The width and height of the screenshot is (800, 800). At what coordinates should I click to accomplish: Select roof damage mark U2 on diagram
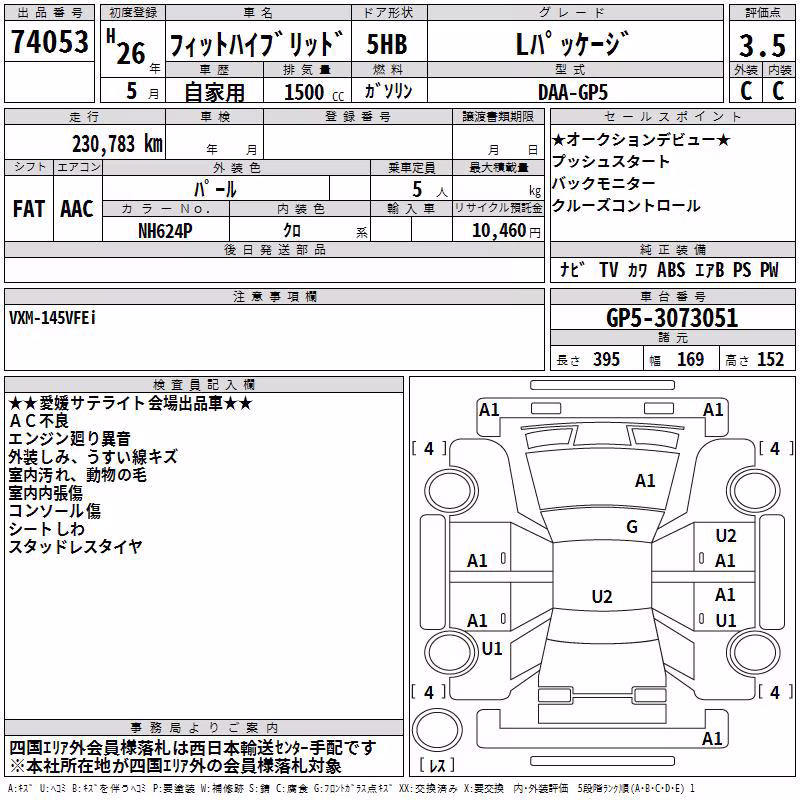pos(602,596)
